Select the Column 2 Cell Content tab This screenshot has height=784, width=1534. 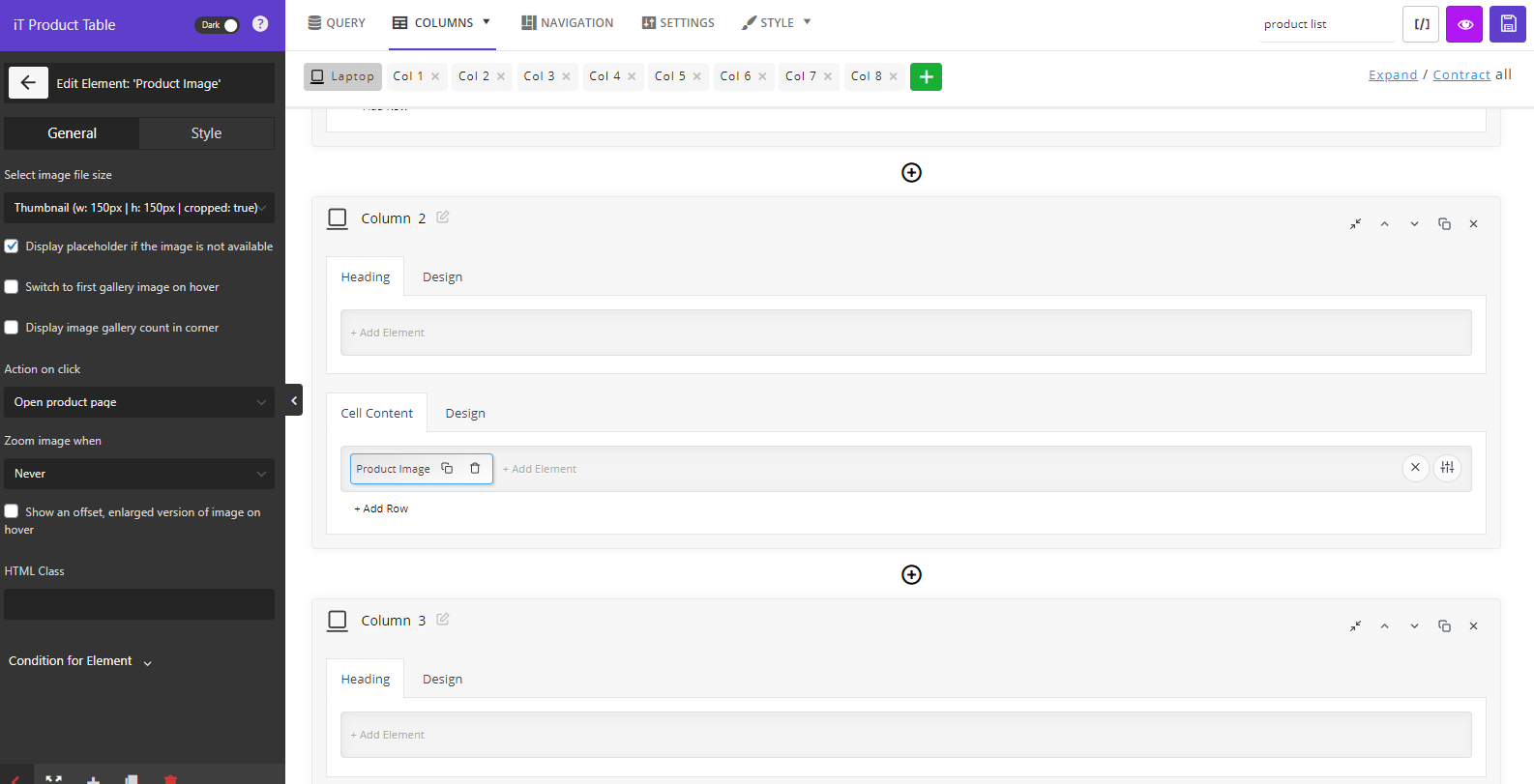coord(376,413)
